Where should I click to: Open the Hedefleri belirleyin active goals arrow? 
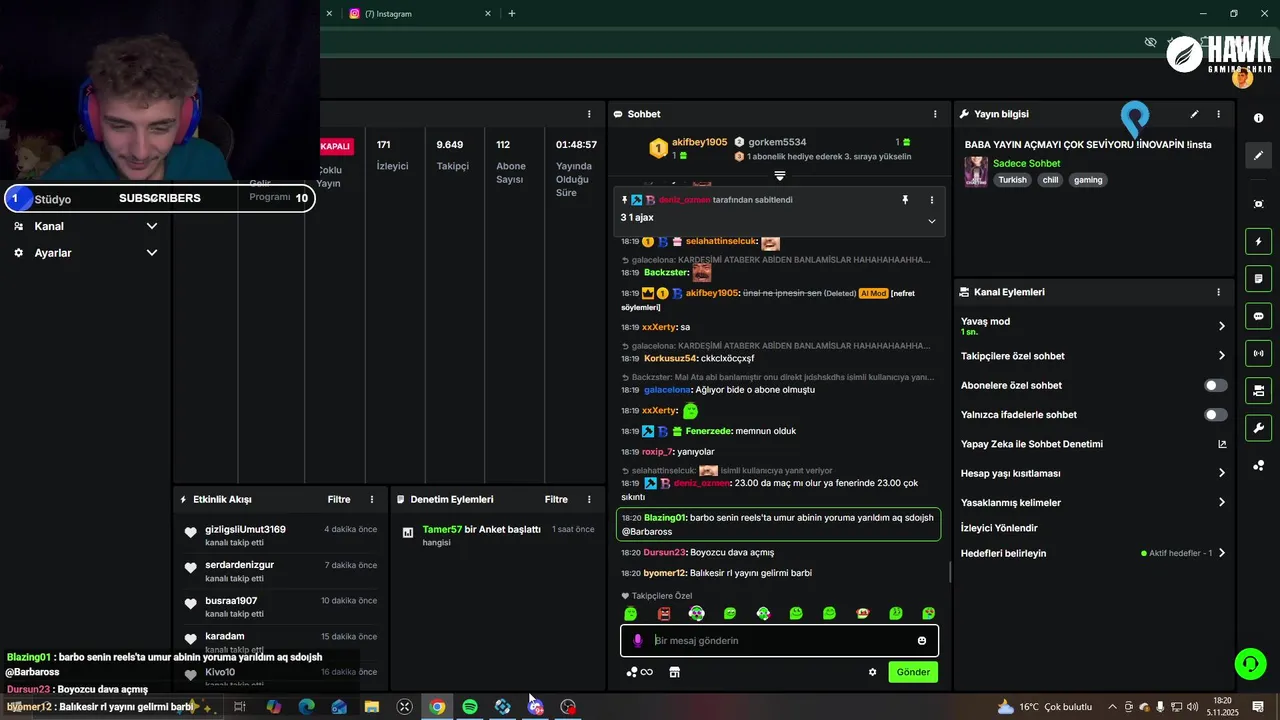coord(1221,553)
